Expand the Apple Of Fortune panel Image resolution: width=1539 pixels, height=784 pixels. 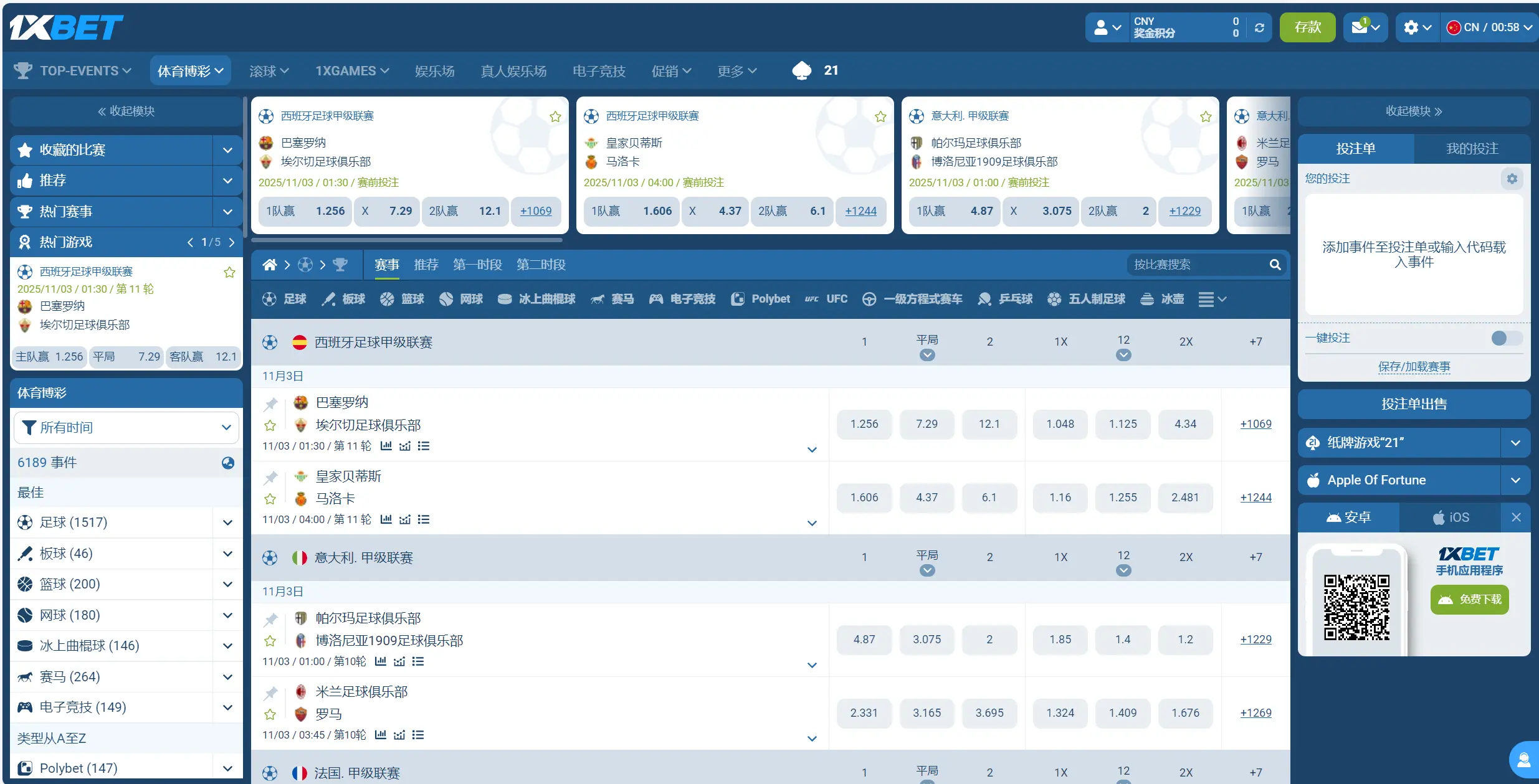1515,480
